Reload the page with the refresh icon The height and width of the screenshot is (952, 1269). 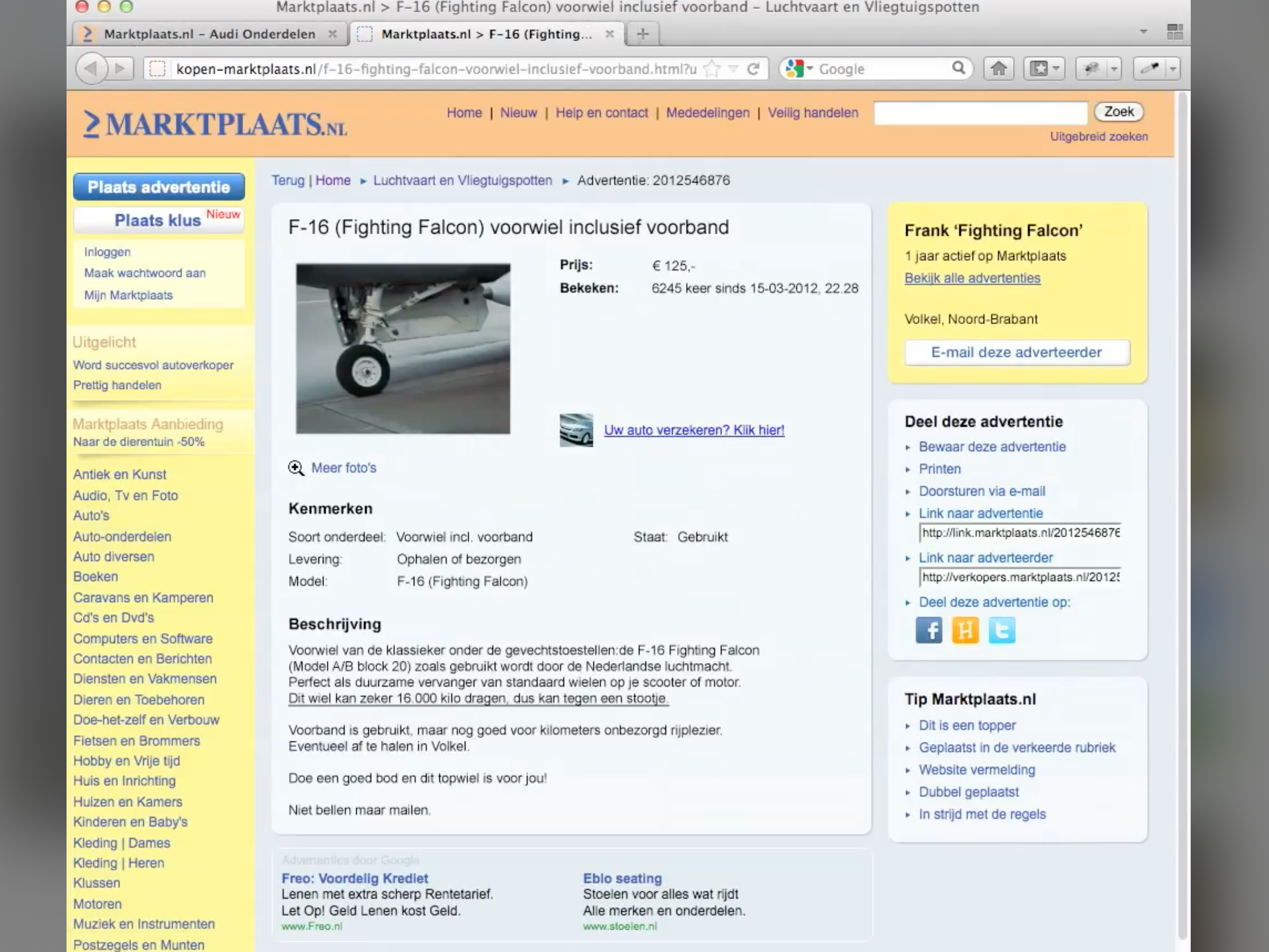[753, 69]
